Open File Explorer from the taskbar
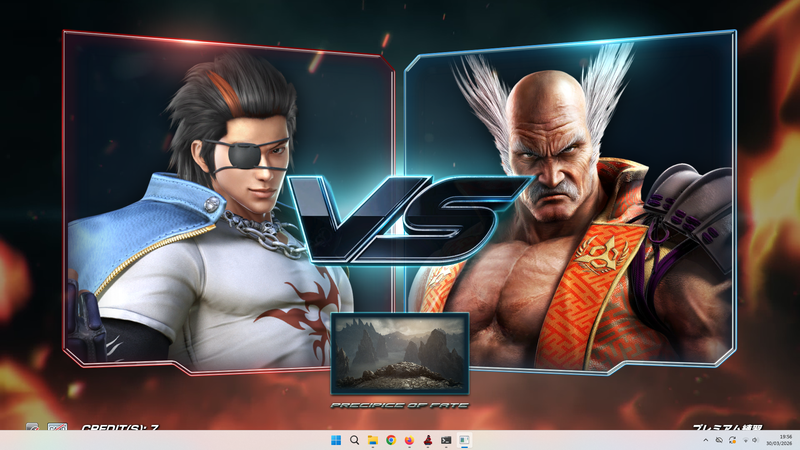 pos(372,440)
